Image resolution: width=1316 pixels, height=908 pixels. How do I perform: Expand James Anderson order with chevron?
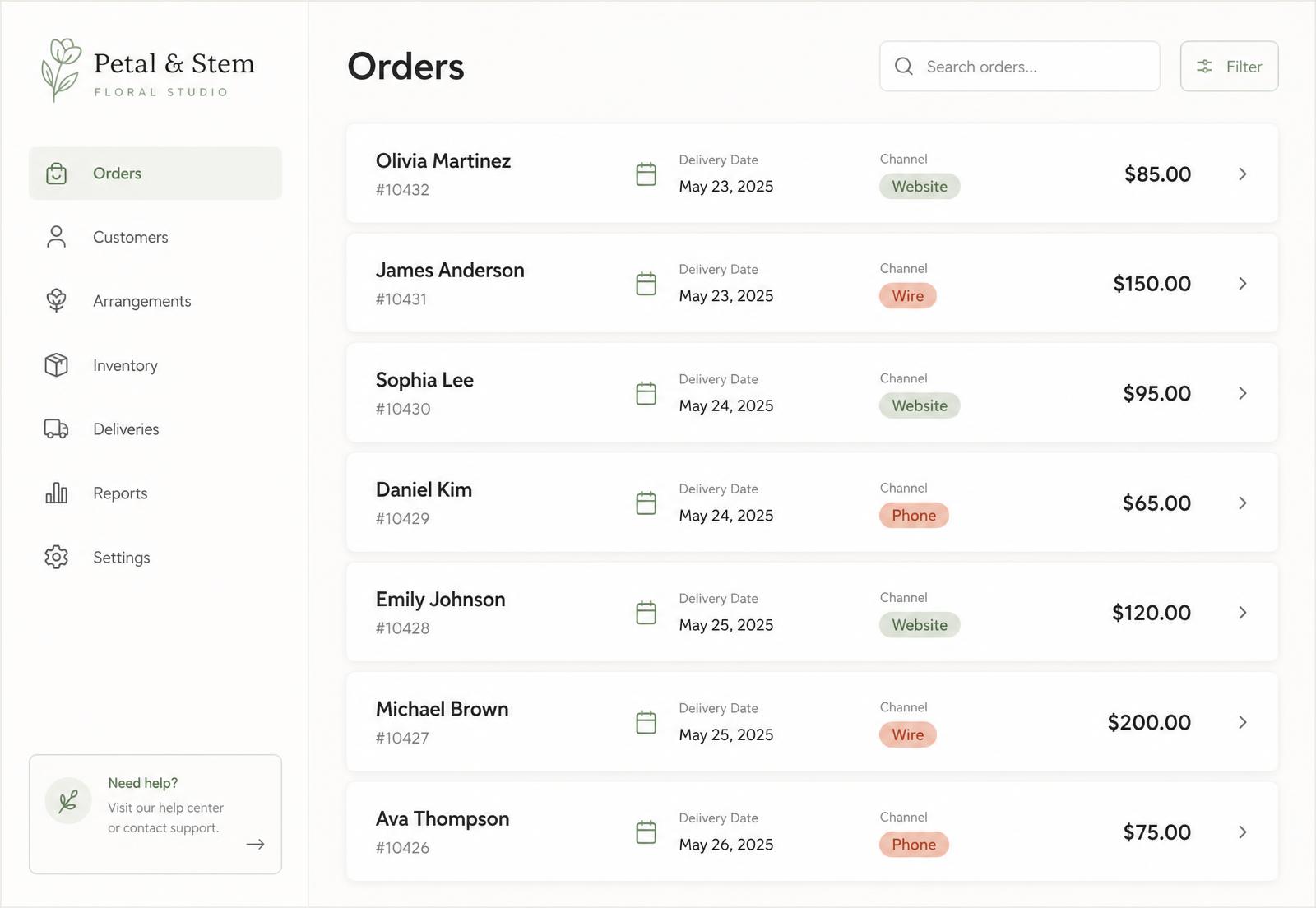[x=1242, y=284]
